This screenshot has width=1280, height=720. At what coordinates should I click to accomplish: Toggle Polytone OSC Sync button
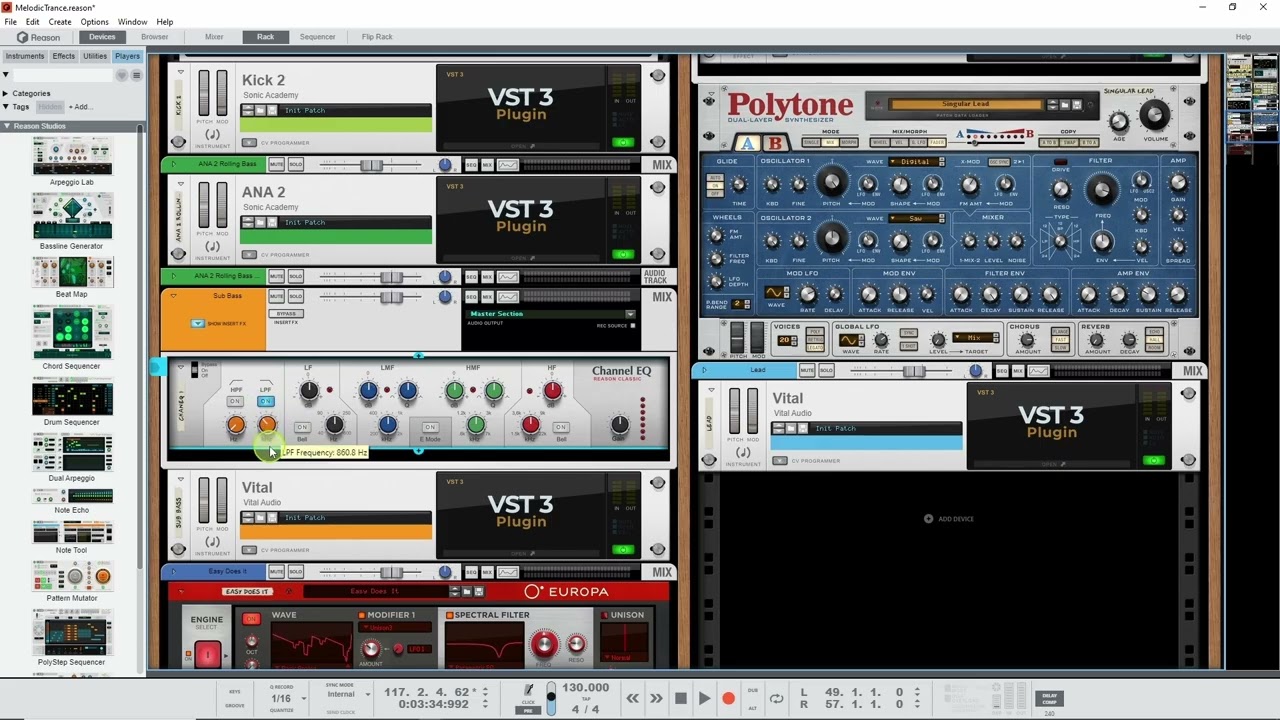(999, 161)
